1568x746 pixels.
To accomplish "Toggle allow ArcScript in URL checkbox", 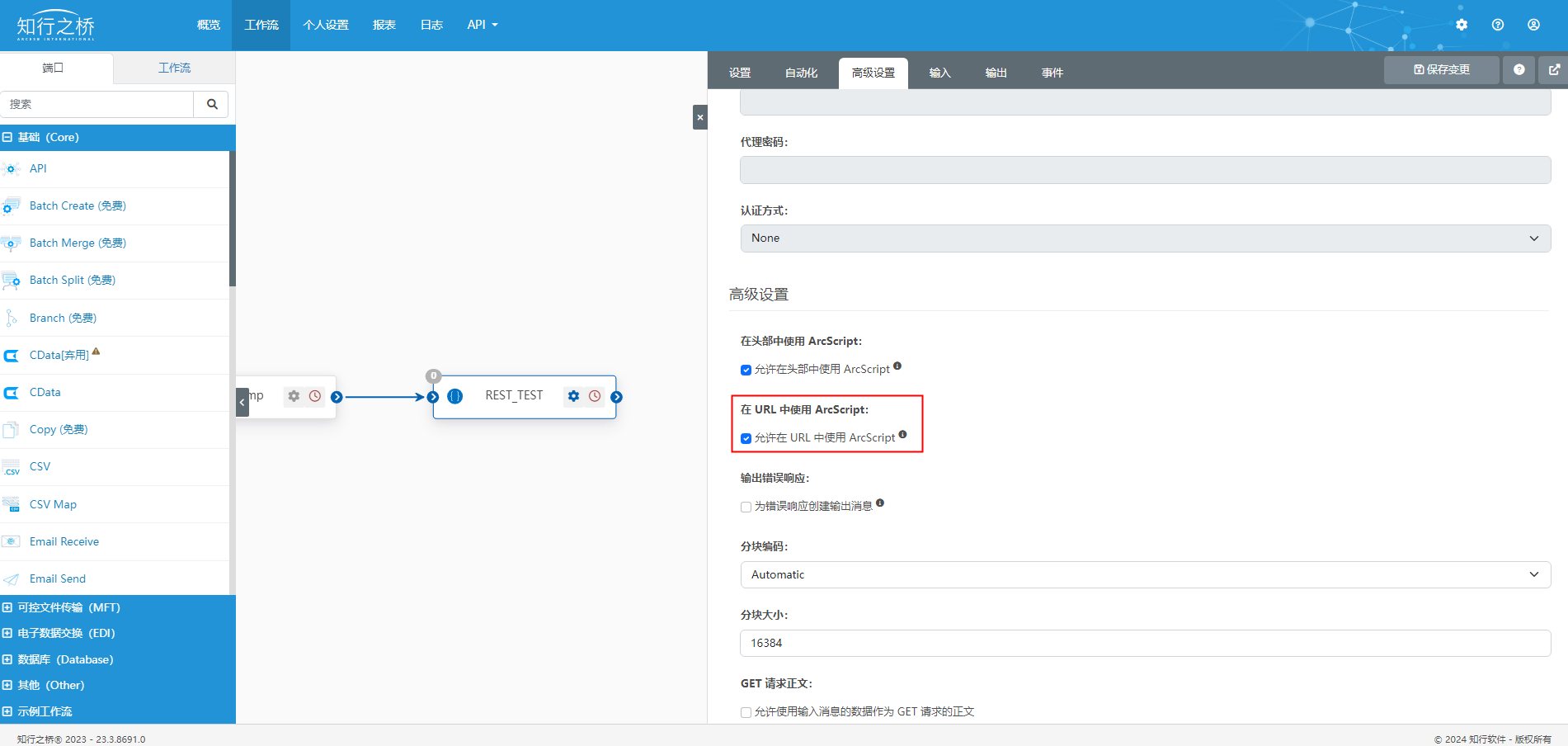I will click(x=746, y=438).
